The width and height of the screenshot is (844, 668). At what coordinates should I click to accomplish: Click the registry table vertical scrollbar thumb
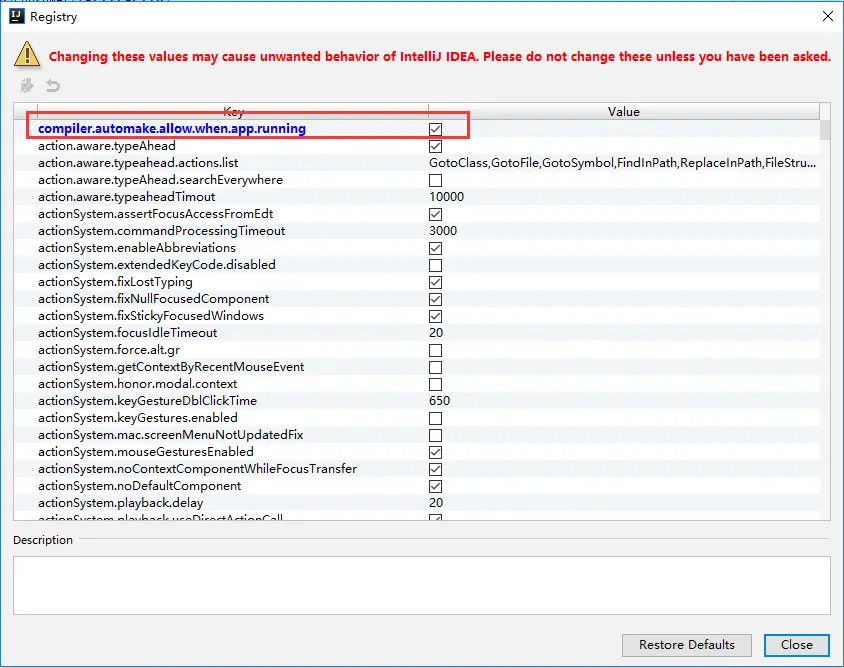pyautogui.click(x=825, y=130)
